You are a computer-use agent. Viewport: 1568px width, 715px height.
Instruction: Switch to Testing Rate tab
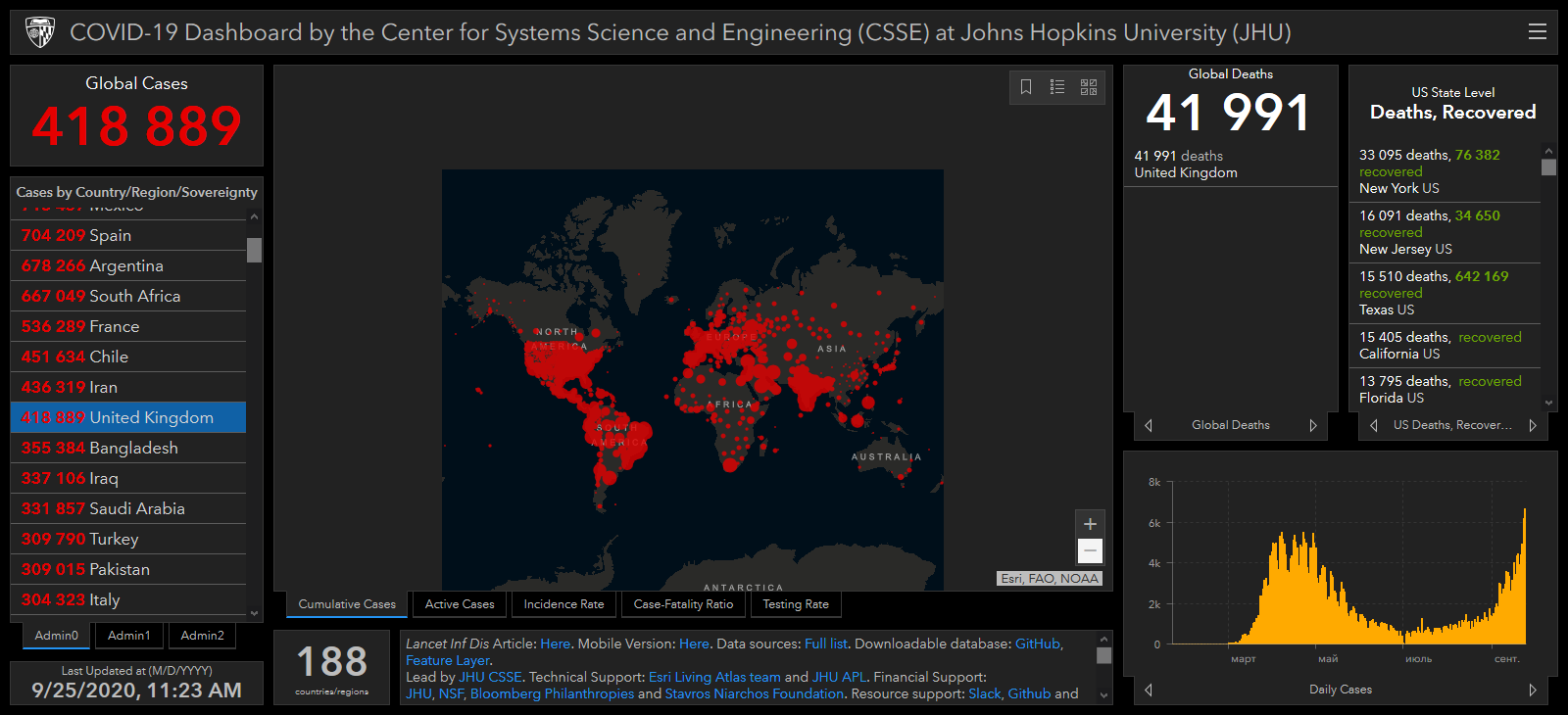coord(796,604)
